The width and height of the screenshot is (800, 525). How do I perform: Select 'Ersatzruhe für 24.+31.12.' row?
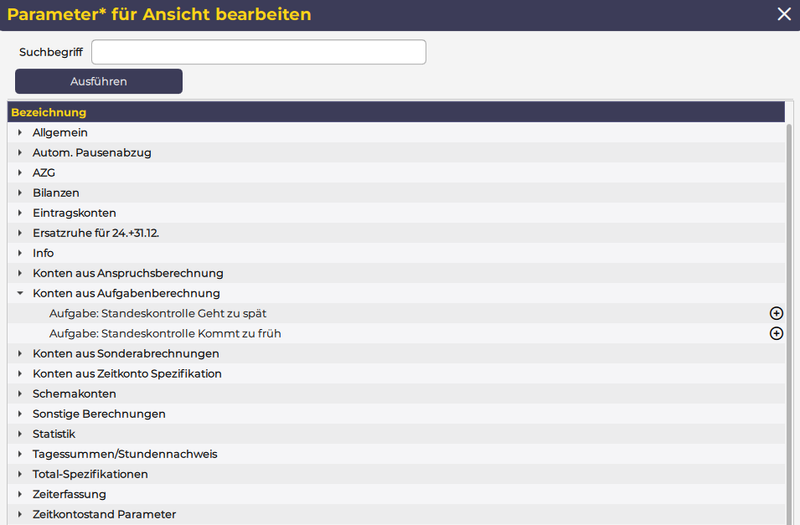pyautogui.click(x=96, y=233)
